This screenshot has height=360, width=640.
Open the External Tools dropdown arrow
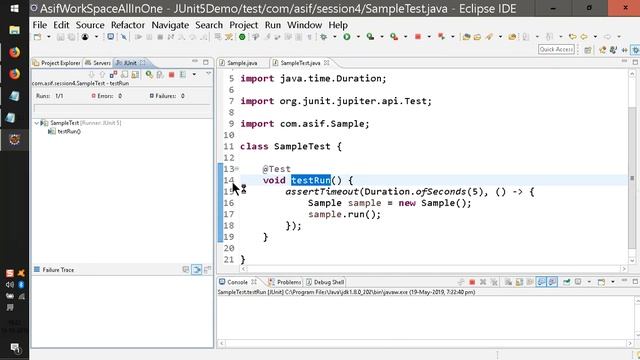point(405,37)
